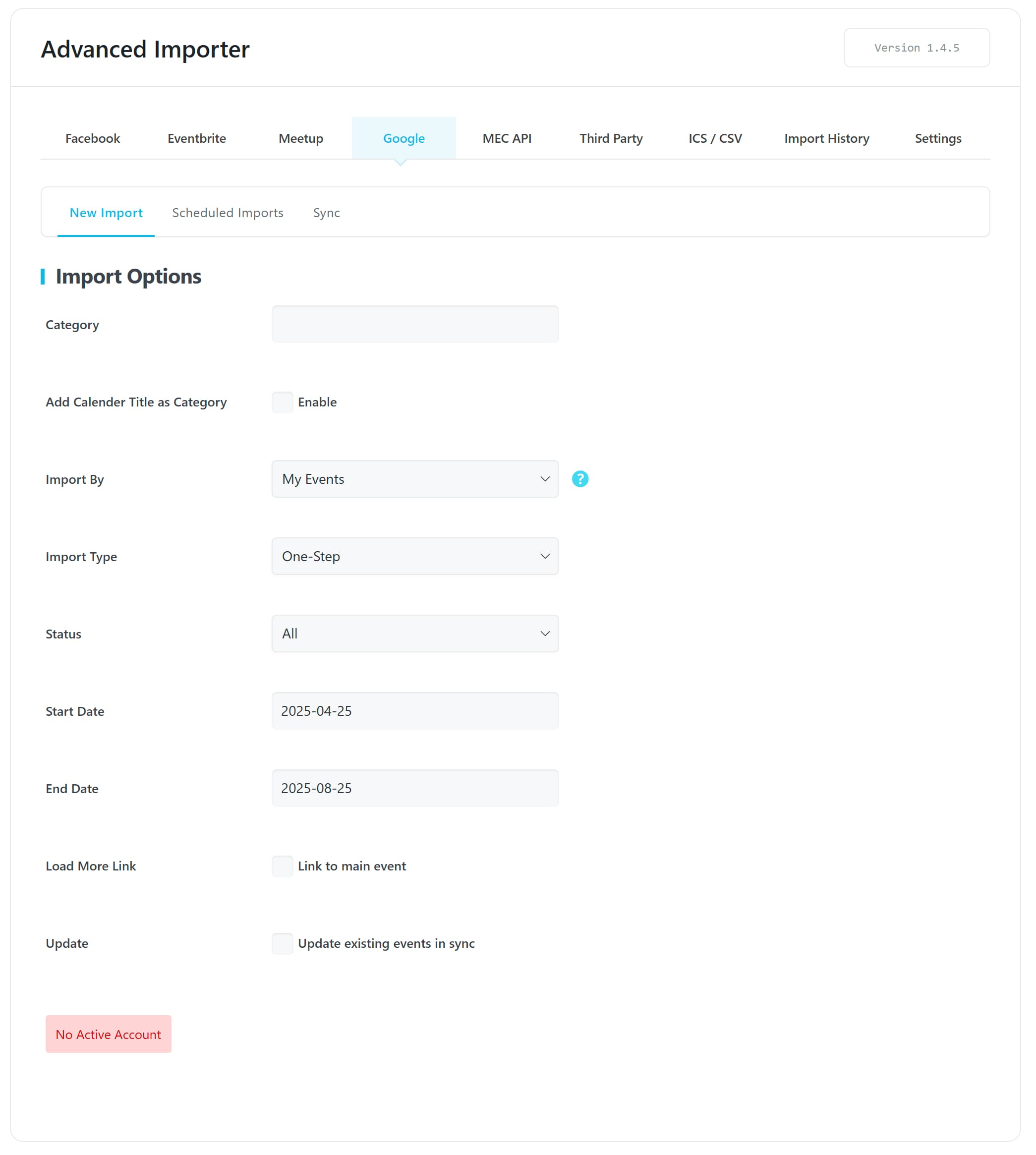Click into the Category input field
The width and height of the screenshot is (1036, 1155).
pos(414,325)
